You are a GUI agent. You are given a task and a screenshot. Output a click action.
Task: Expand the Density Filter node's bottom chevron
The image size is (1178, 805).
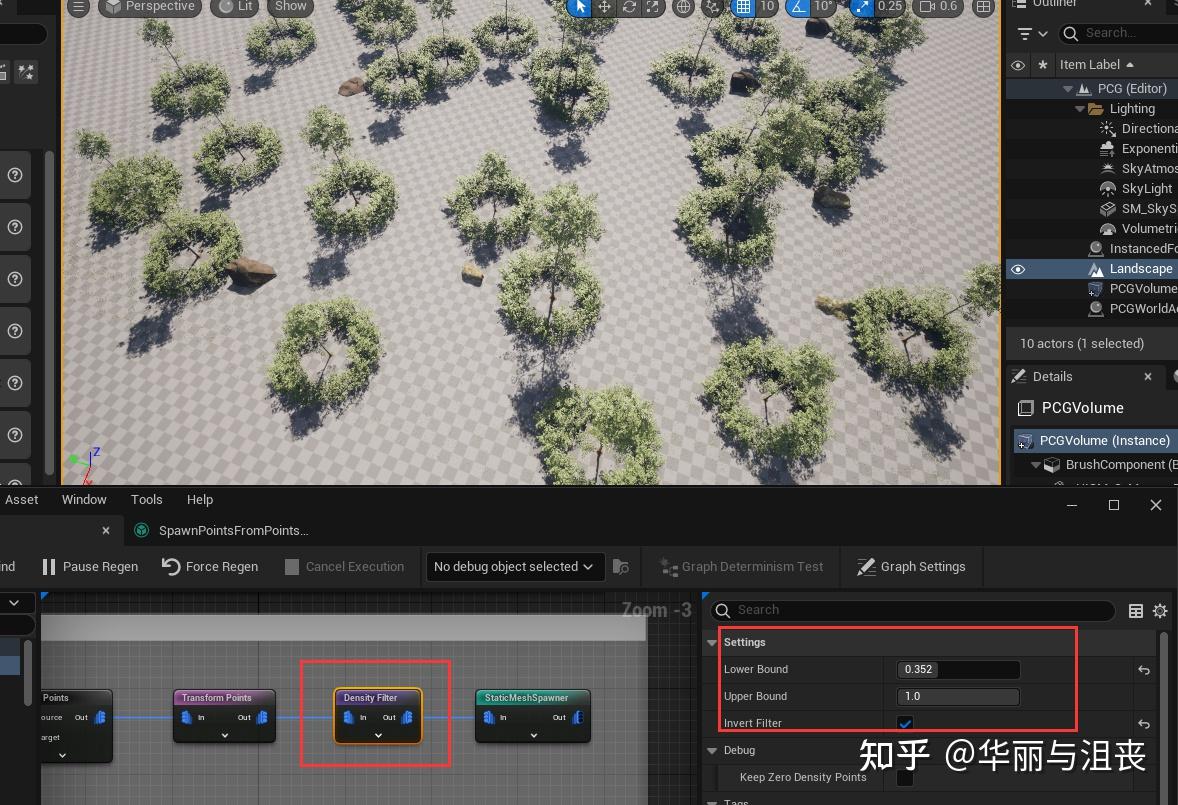coord(377,733)
